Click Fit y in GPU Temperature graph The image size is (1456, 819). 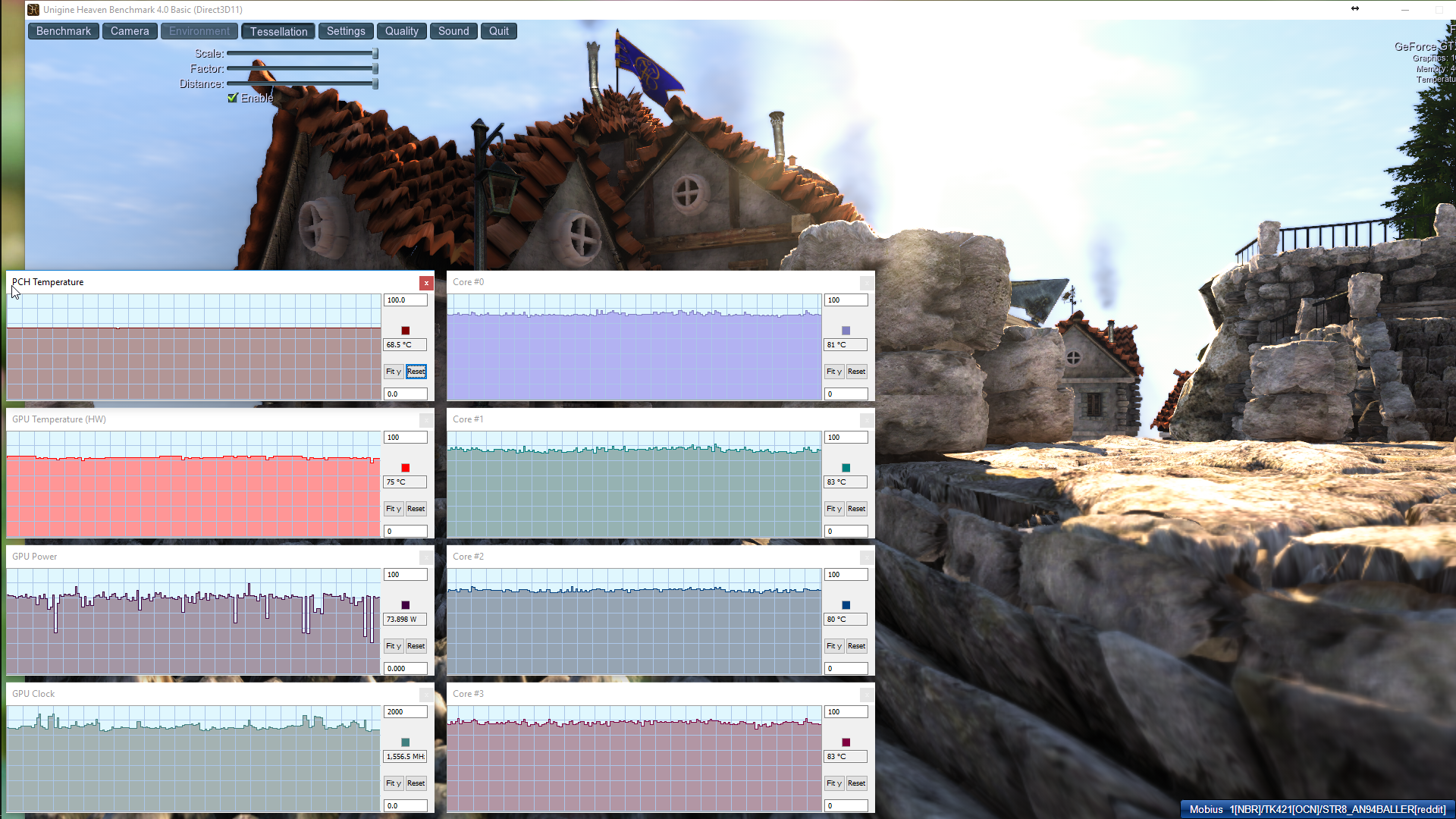pyautogui.click(x=394, y=509)
